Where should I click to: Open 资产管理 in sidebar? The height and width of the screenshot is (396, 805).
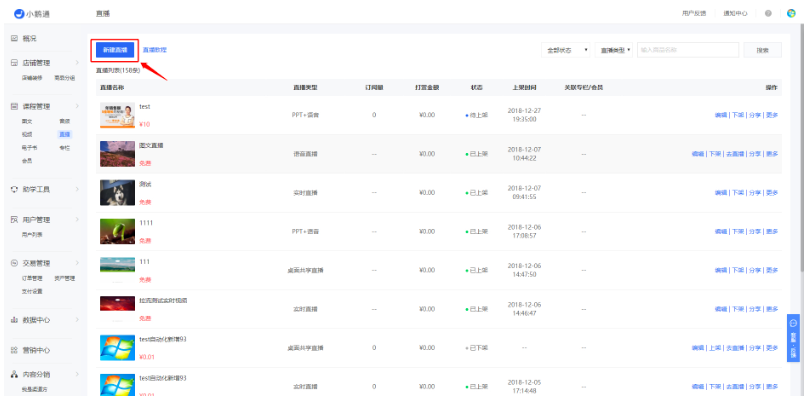click(65, 278)
